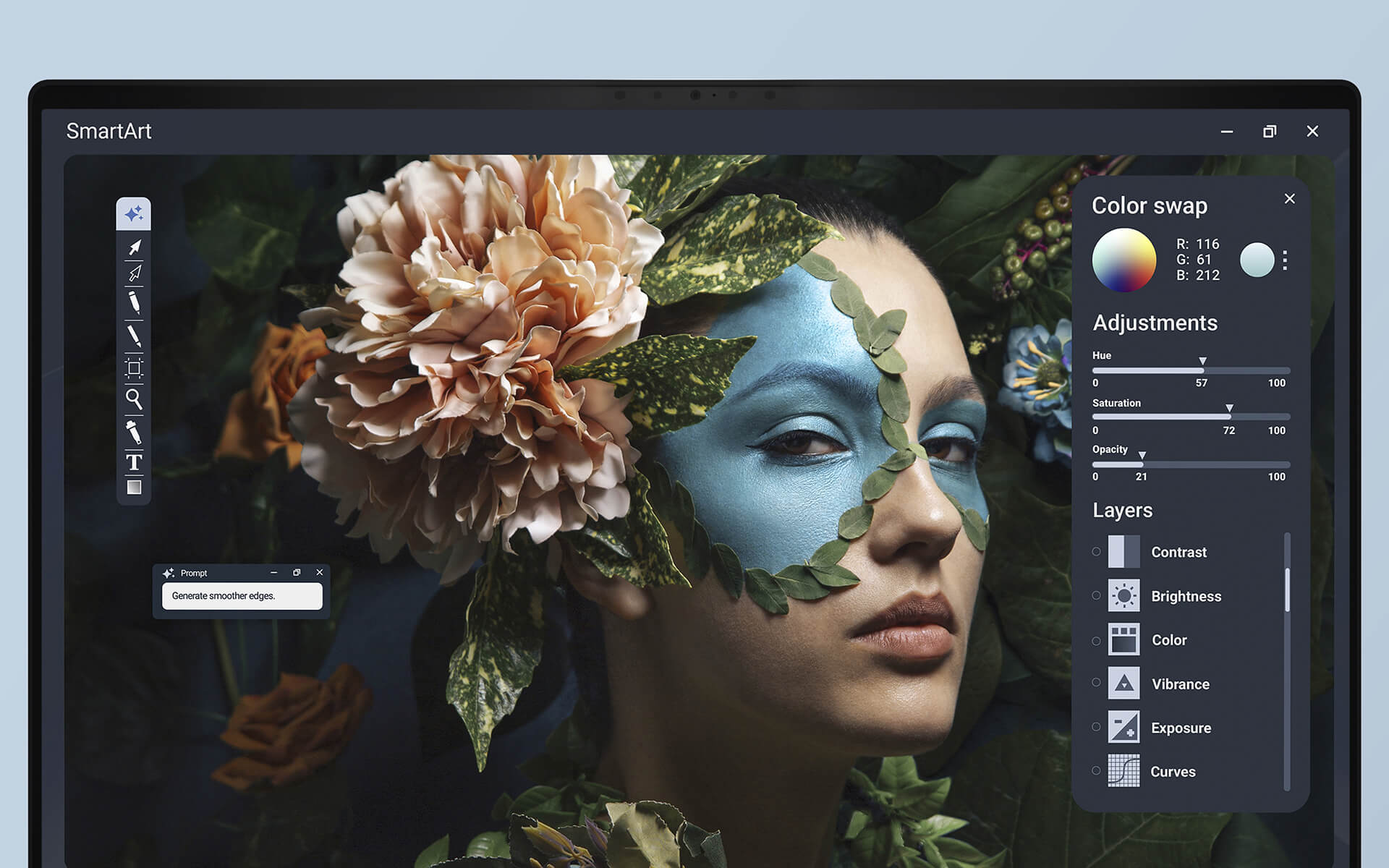Enable the Curves layer radio button
The height and width of the screenshot is (868, 1389).
coord(1096,771)
